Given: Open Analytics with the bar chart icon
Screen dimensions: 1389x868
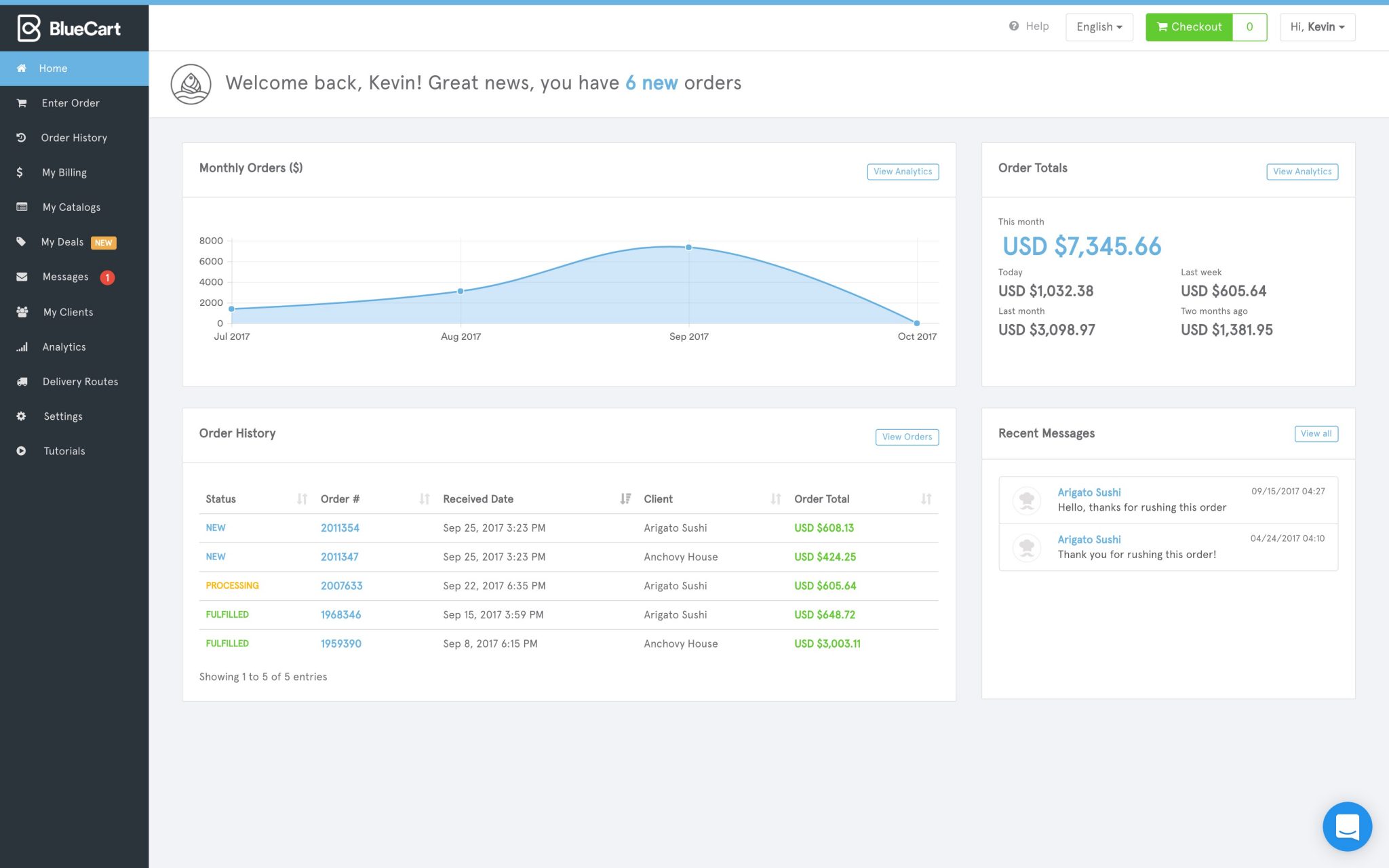Looking at the screenshot, I should tap(22, 347).
